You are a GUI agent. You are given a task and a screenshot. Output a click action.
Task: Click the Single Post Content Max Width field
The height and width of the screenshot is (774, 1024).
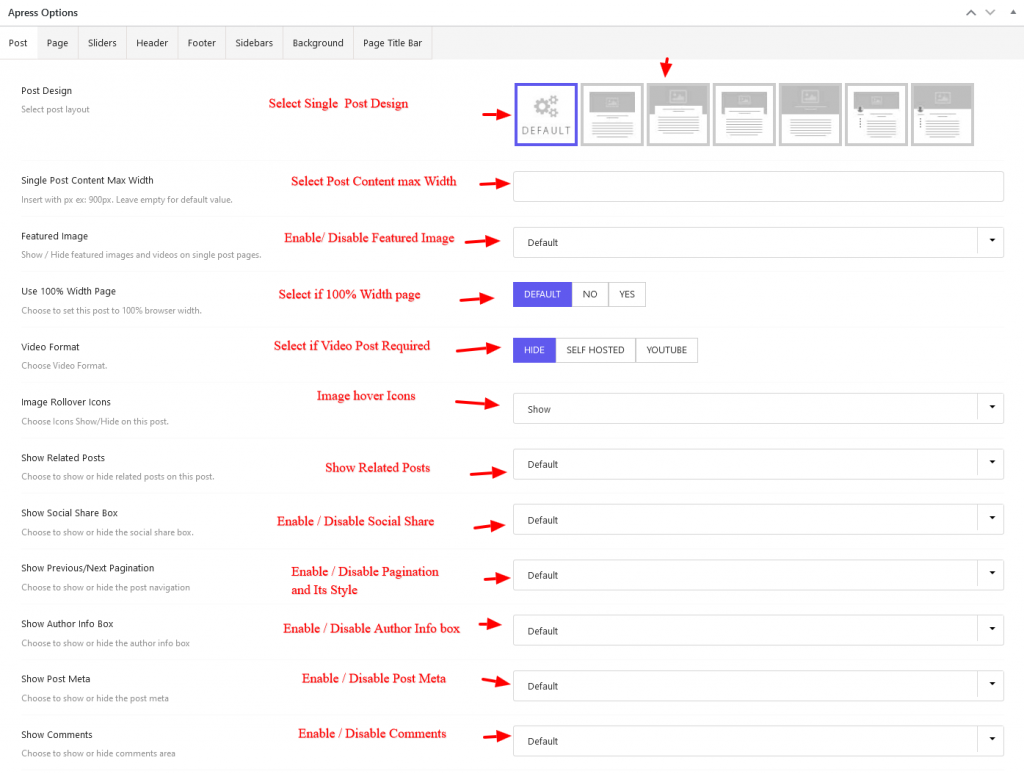[758, 186]
